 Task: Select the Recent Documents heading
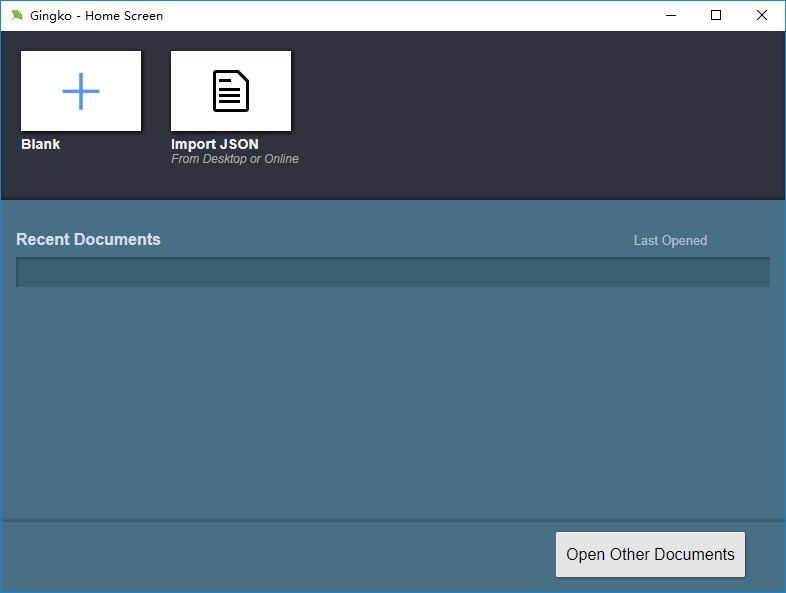(x=88, y=239)
